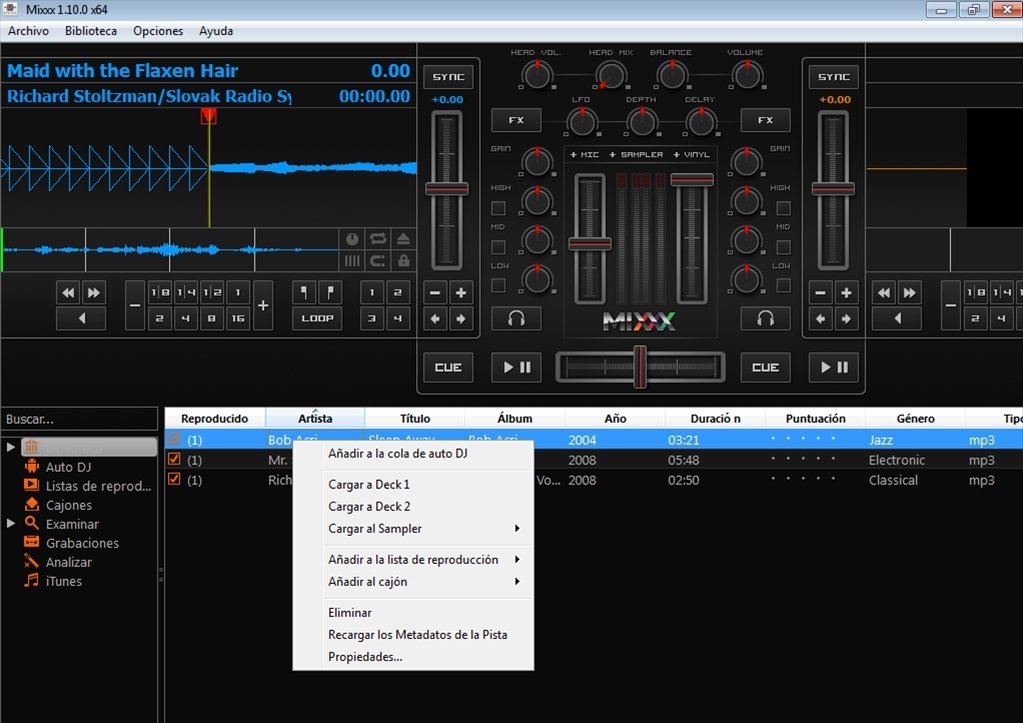
Task: Focus the Buscar... search field
Action: click(80, 419)
